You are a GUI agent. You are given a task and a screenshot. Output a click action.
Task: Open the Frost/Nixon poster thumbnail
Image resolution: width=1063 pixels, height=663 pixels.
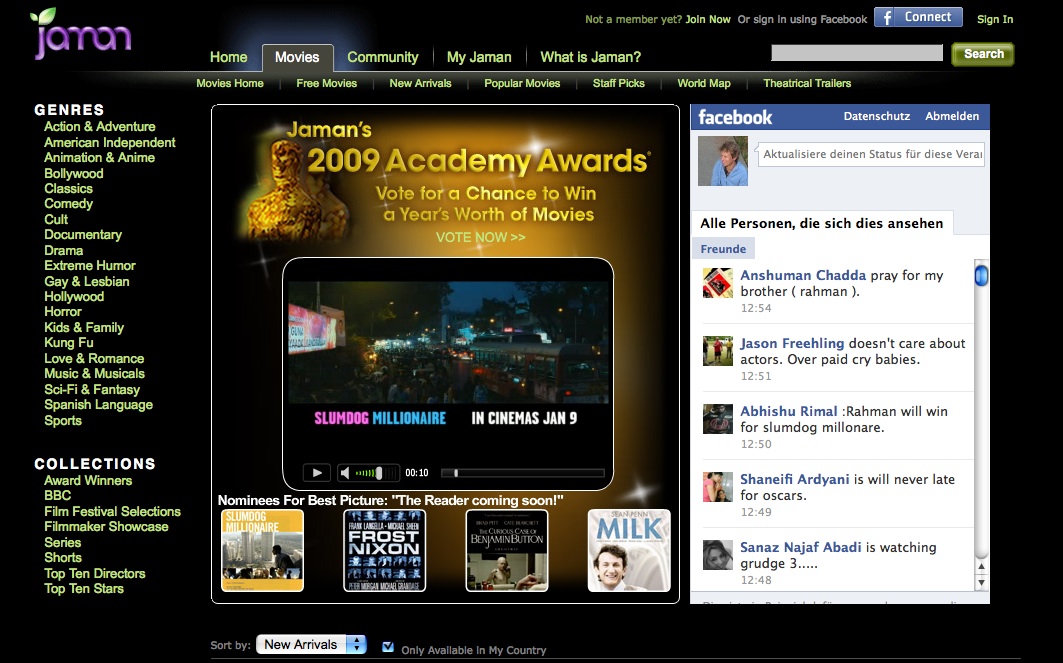[384, 550]
